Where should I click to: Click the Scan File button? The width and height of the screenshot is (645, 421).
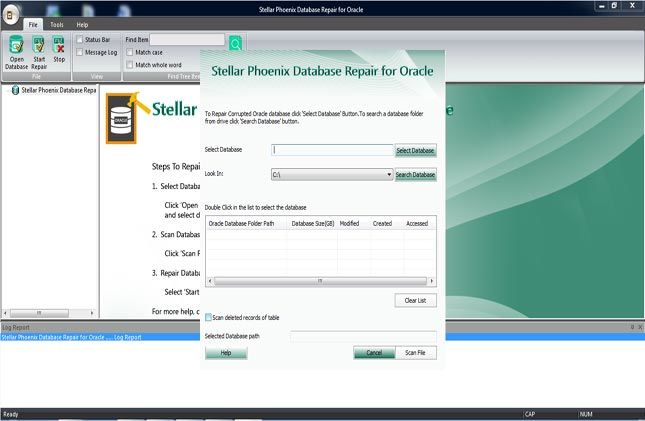[x=415, y=353]
